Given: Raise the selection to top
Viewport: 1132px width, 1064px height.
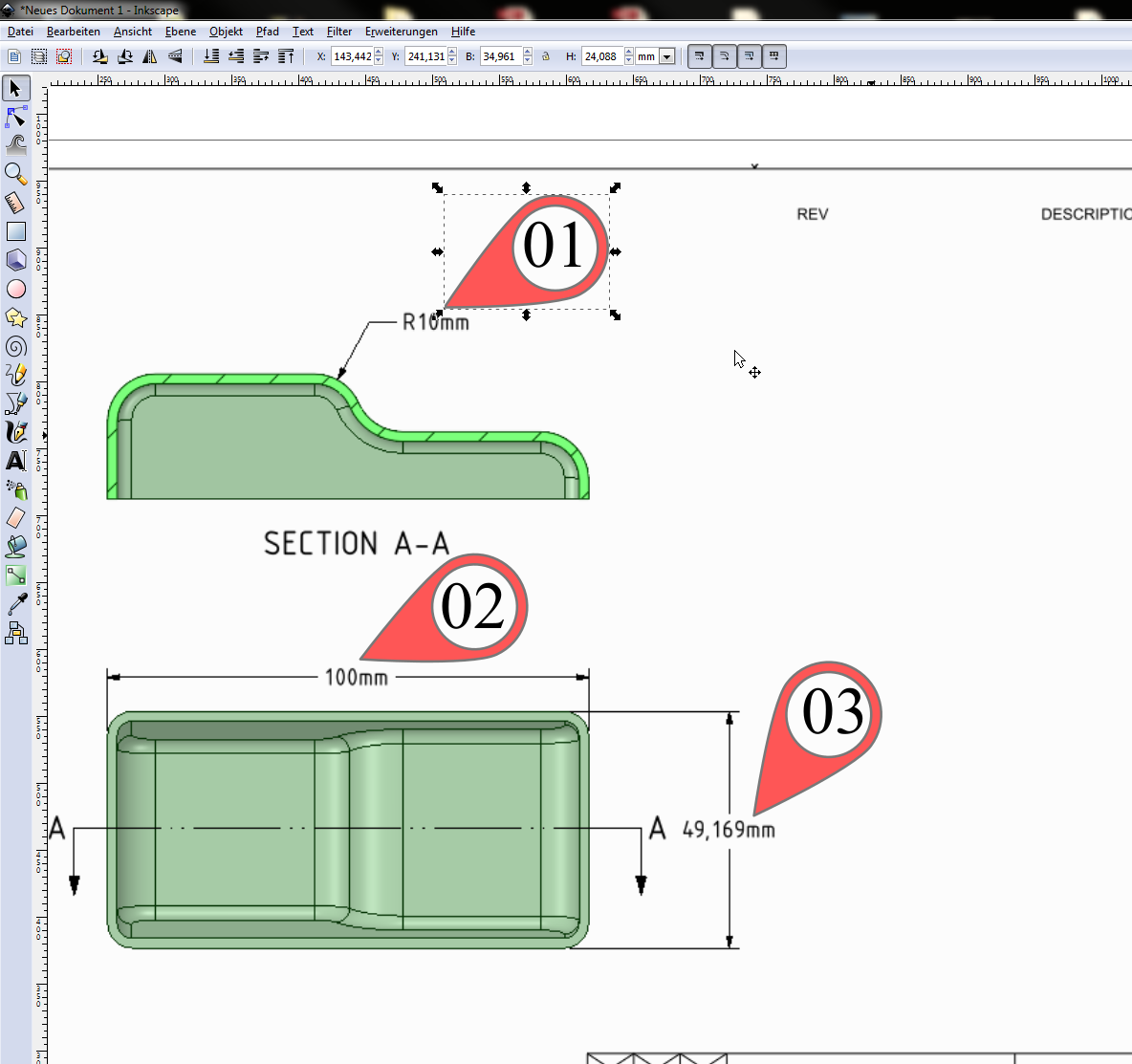Looking at the screenshot, I should (285, 55).
